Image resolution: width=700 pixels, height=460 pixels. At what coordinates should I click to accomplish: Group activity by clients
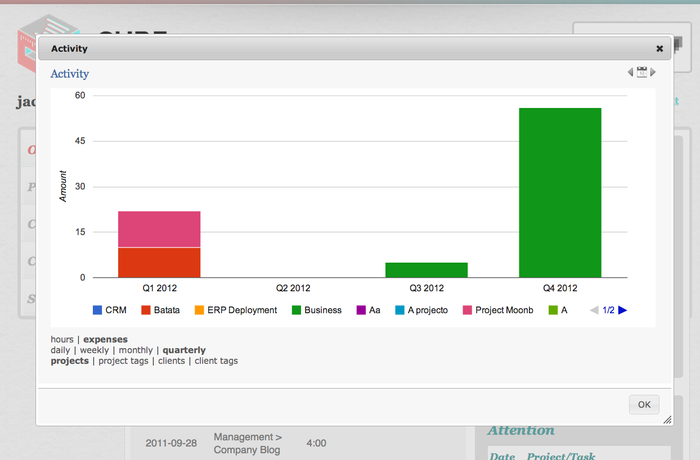coord(171,360)
